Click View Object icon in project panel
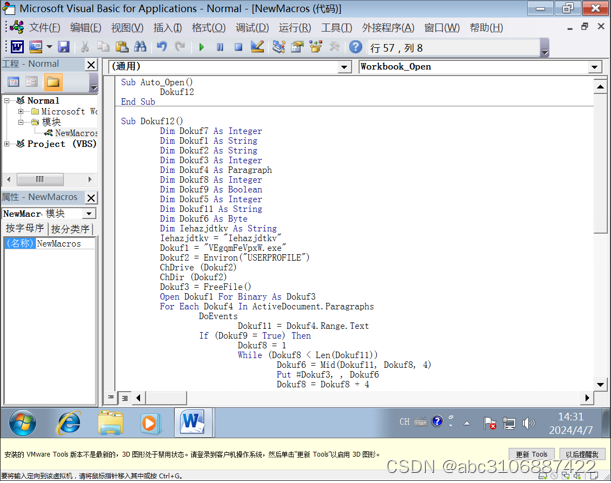The width and height of the screenshot is (611, 483). (x=32, y=82)
